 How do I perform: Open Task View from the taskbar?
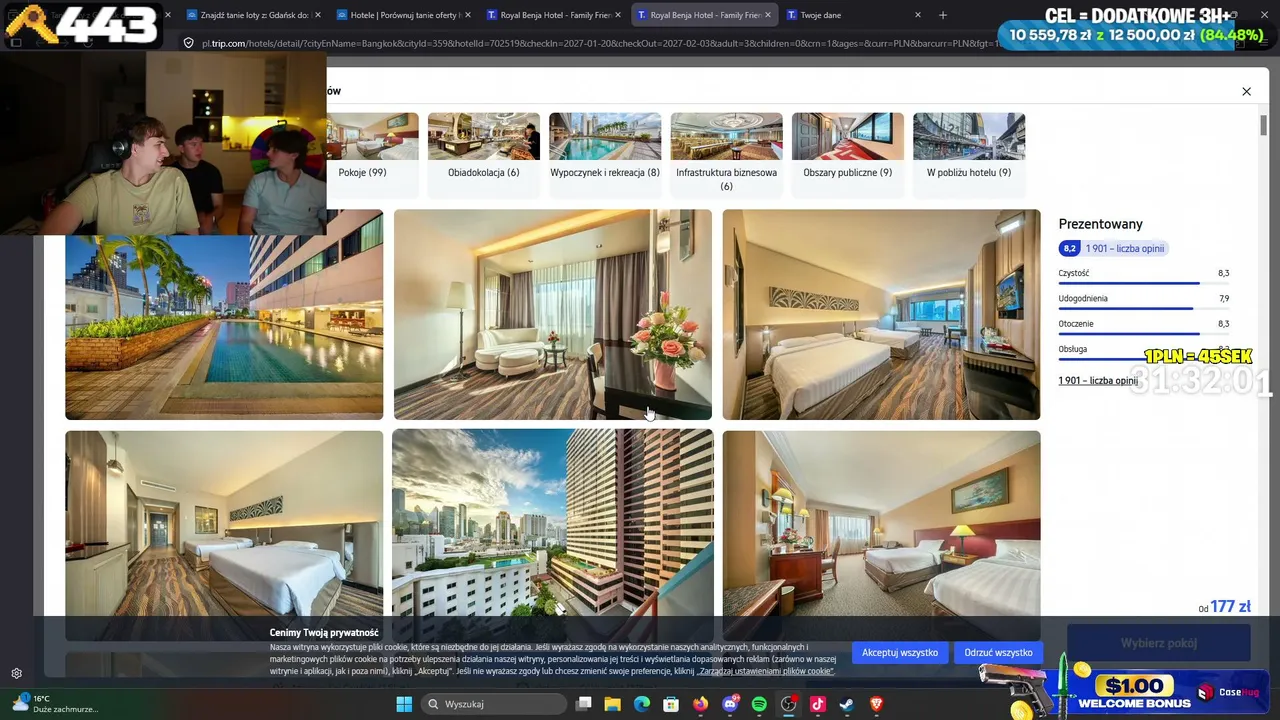click(584, 704)
